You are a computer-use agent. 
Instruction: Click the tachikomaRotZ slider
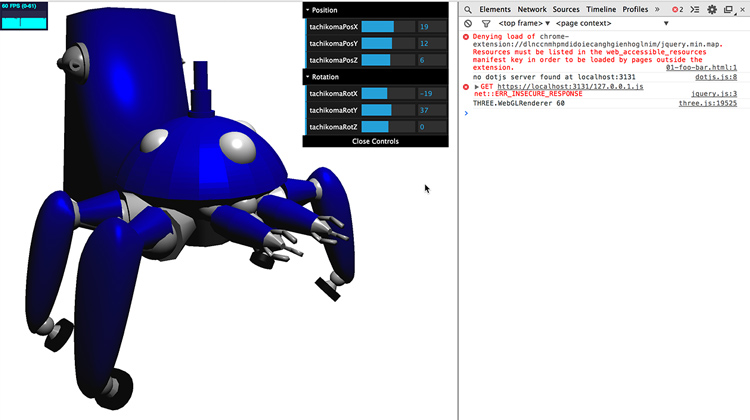(388, 127)
